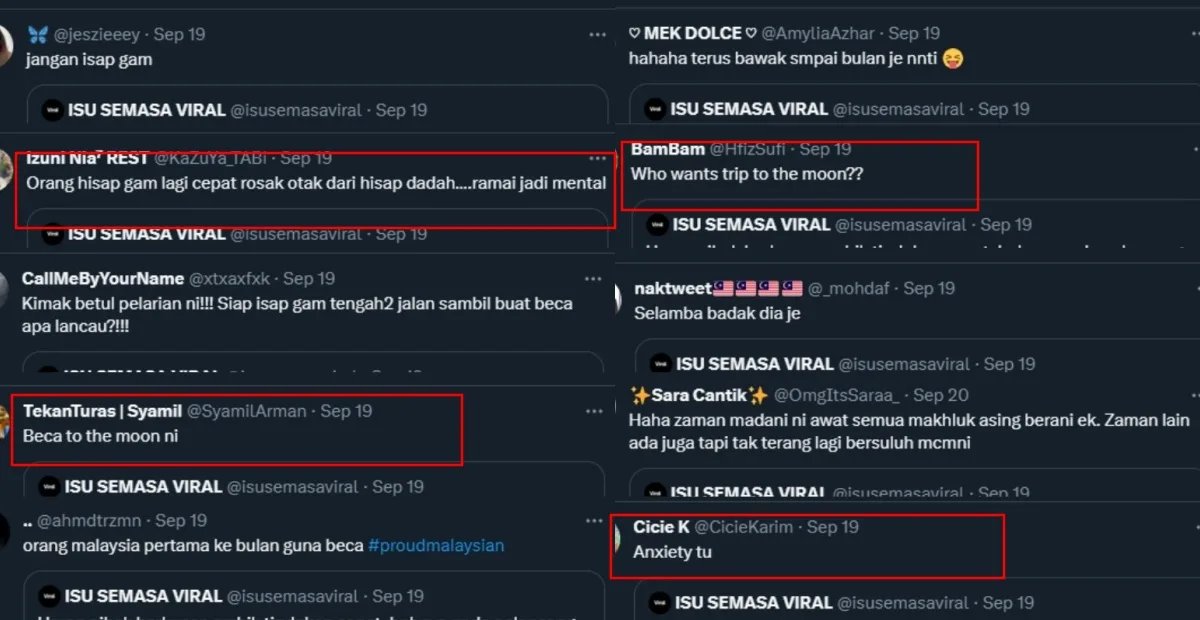Visit BamBam's profile via display name
Screen dimensions: 1200x620
(x=667, y=149)
